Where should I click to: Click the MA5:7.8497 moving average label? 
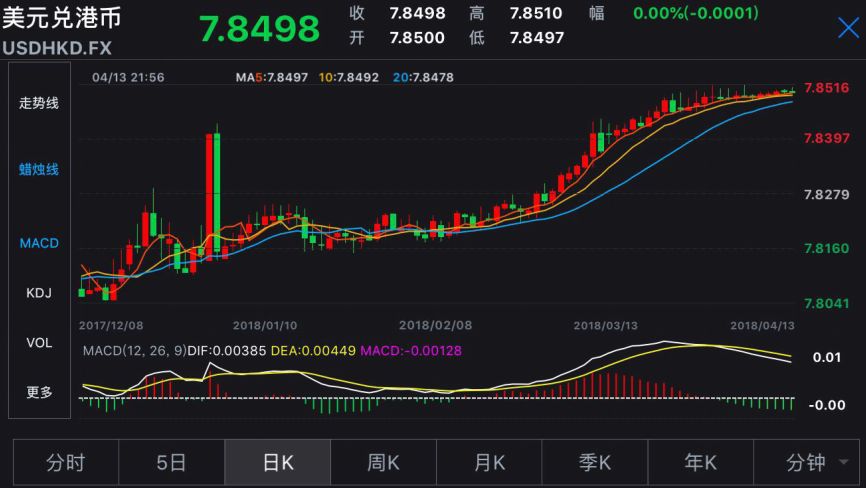pyautogui.click(x=272, y=77)
